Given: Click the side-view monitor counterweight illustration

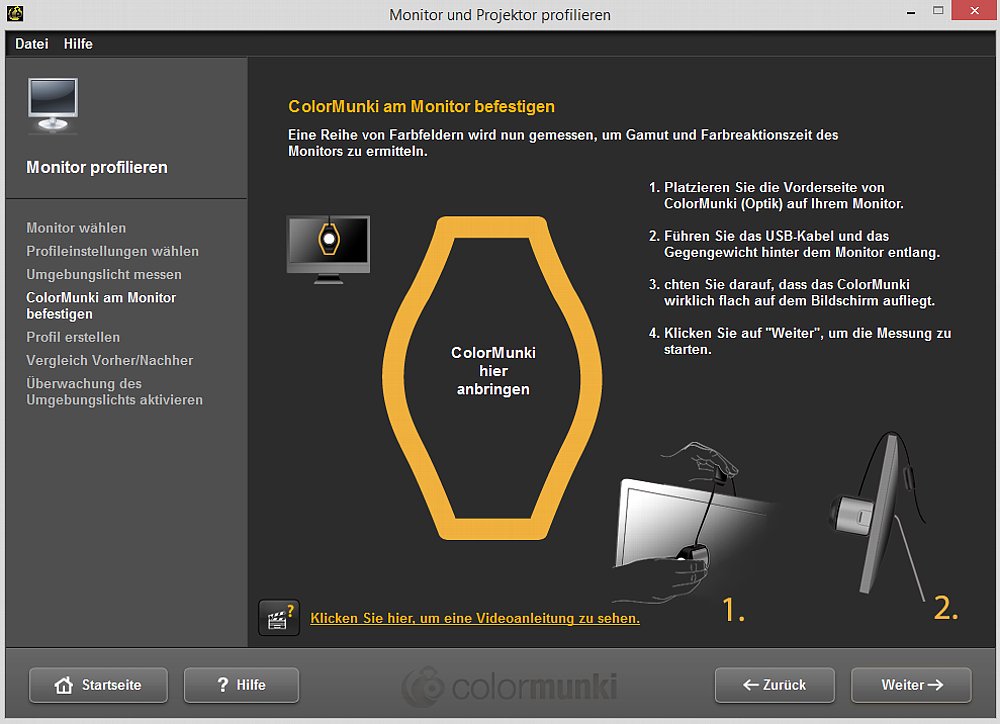Looking at the screenshot, I should click(880, 517).
